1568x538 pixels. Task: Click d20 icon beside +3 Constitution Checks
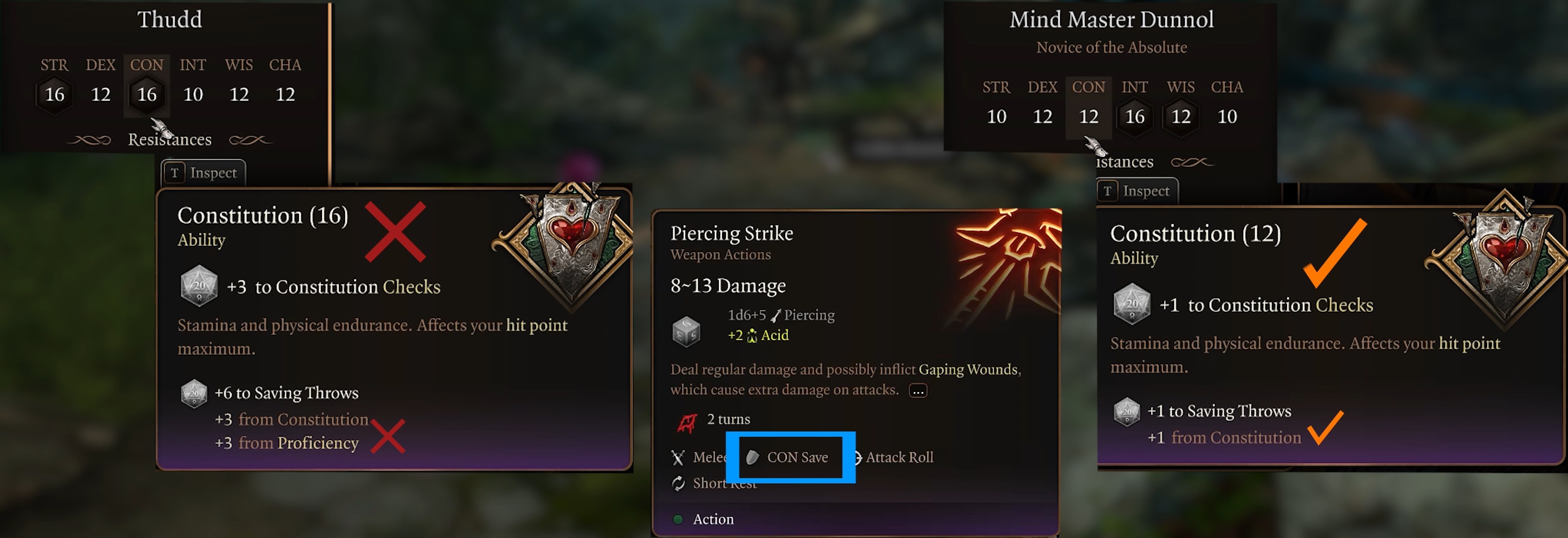(199, 285)
